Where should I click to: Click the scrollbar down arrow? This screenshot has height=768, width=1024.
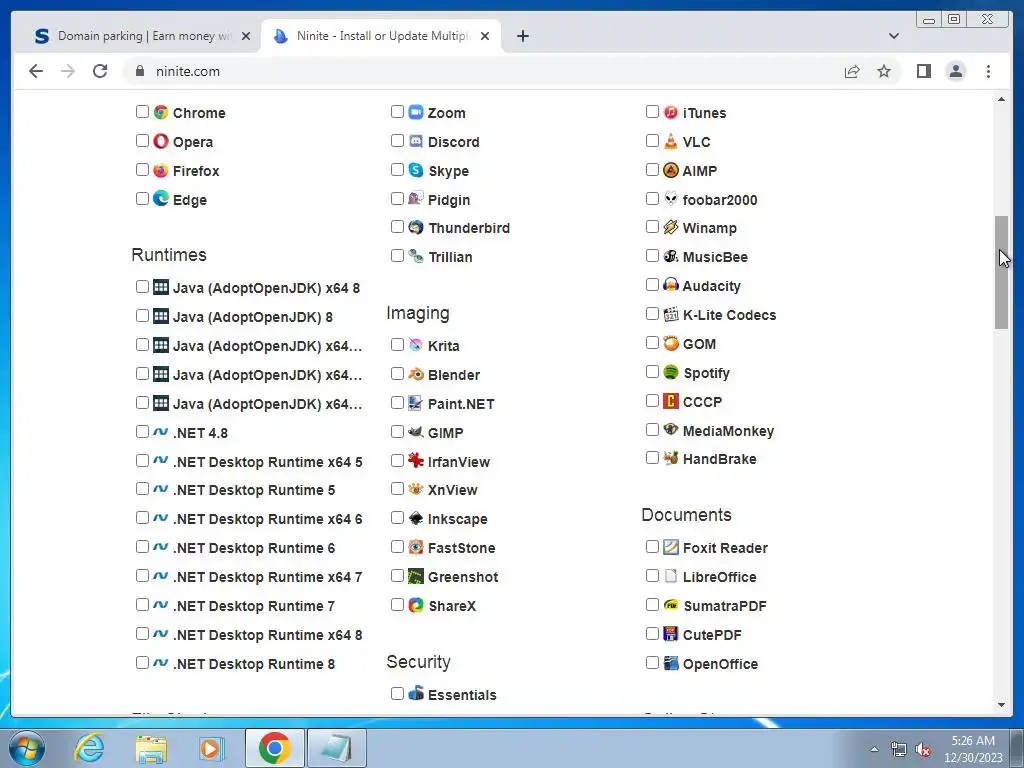[1001, 705]
